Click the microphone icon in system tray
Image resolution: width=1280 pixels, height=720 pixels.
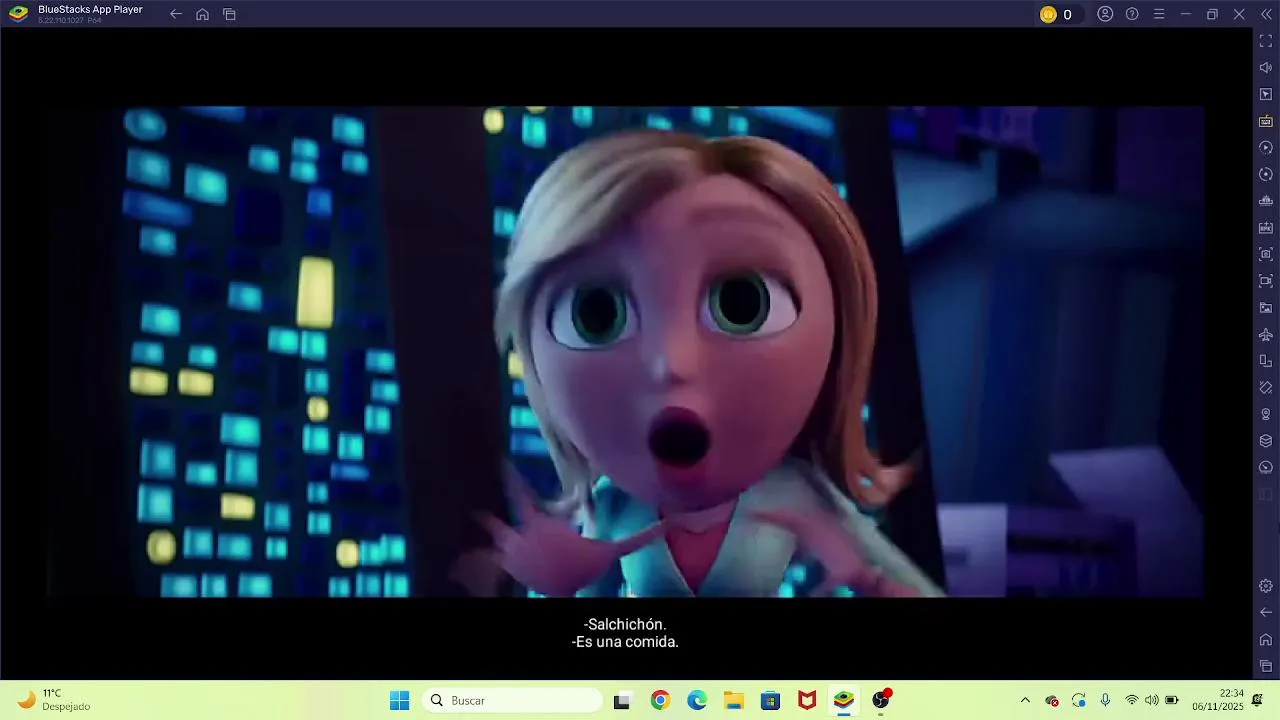point(1105,700)
